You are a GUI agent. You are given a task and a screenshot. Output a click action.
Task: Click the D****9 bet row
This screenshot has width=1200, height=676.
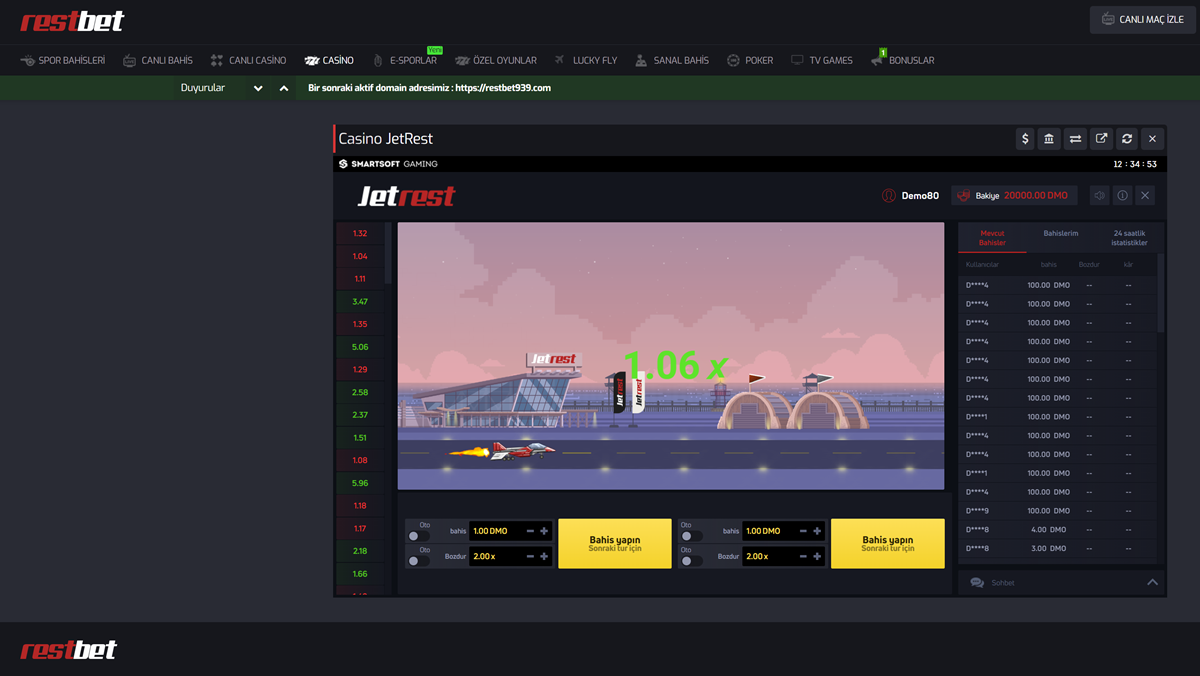[1058, 511]
